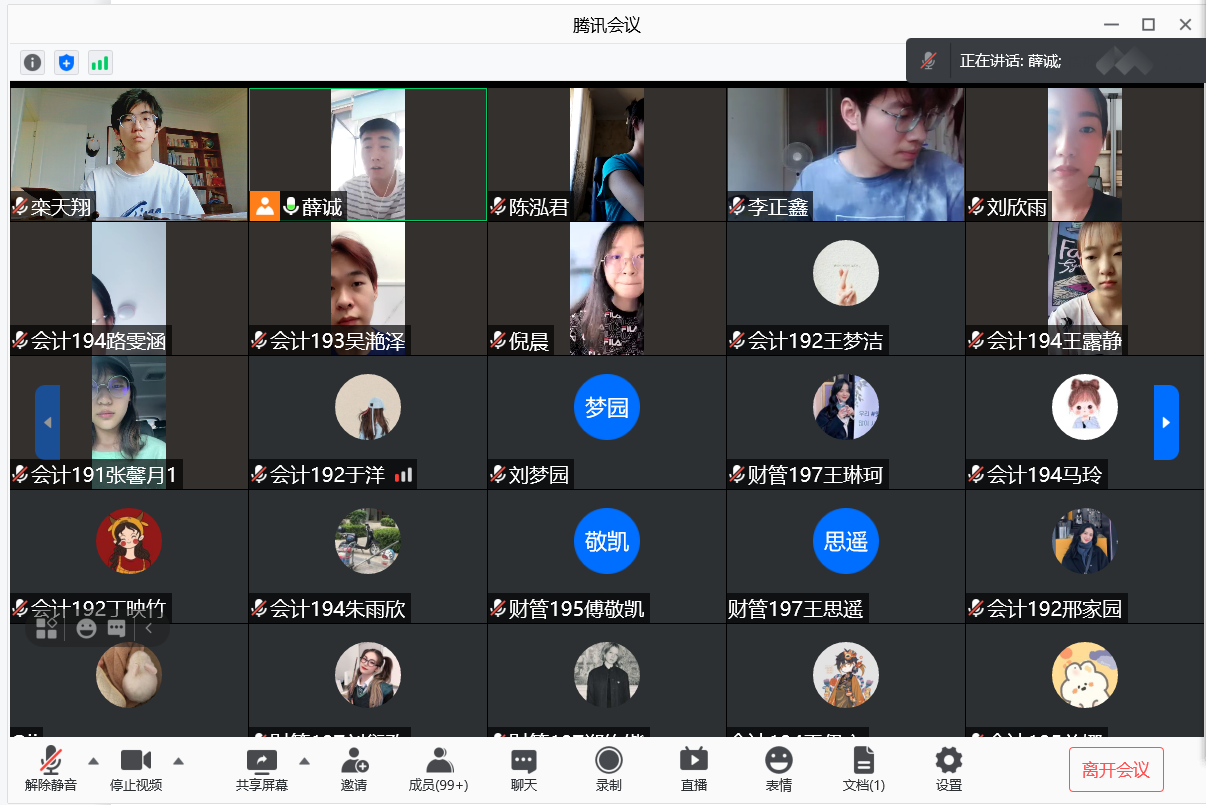Open 成员(99+) members list
Image resolution: width=1206 pixels, height=805 pixels.
click(x=439, y=769)
